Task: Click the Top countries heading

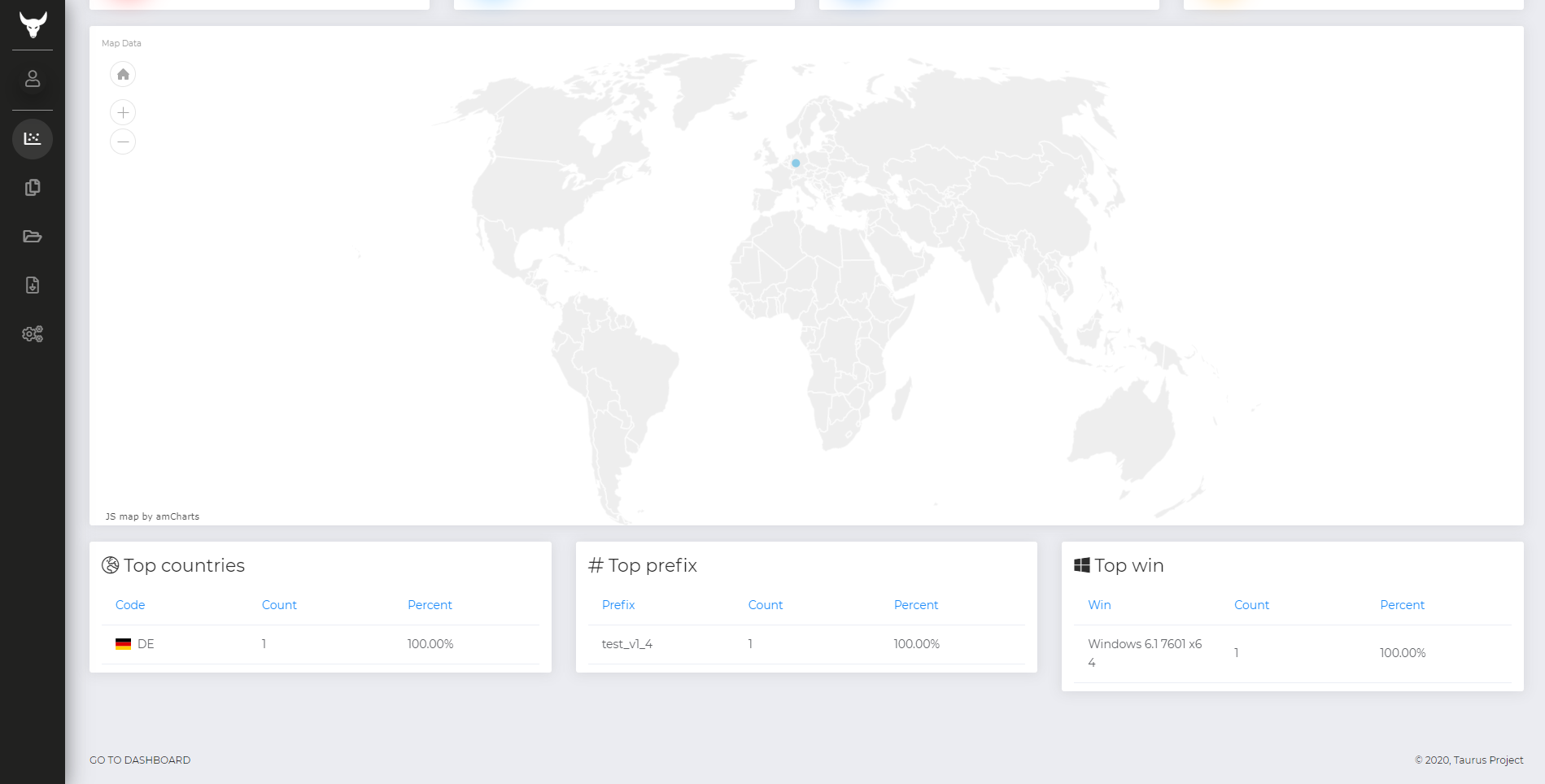Action: pos(184,565)
